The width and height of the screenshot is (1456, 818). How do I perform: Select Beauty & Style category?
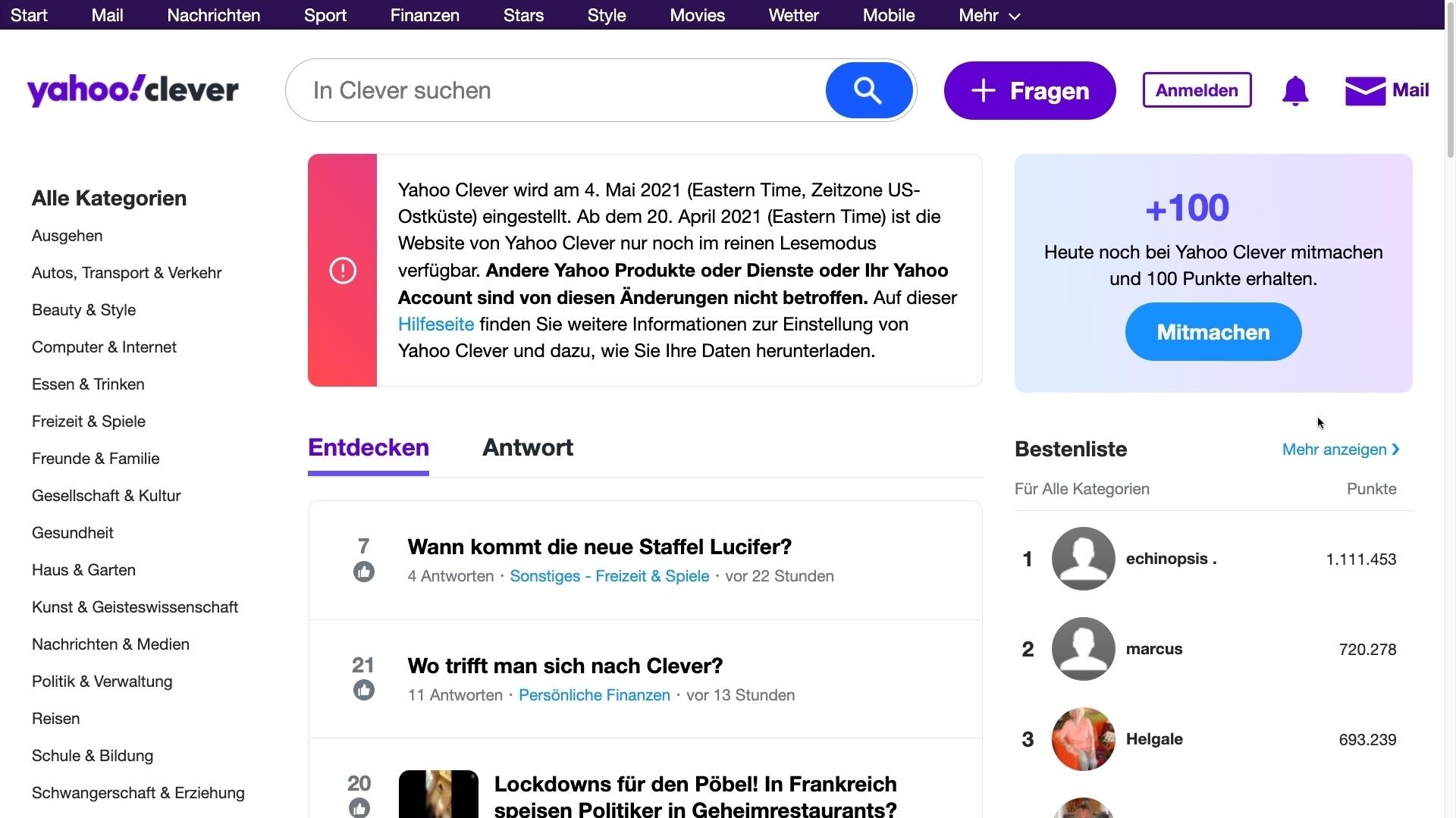pos(83,310)
